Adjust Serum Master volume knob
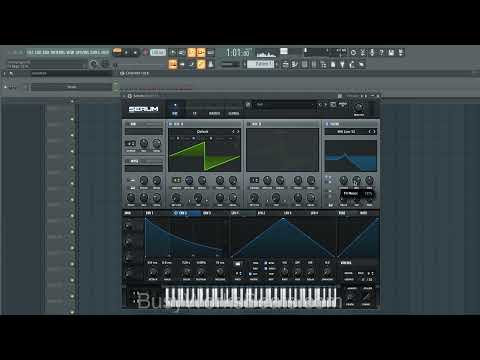This screenshot has height=360, width=480. 359,107
